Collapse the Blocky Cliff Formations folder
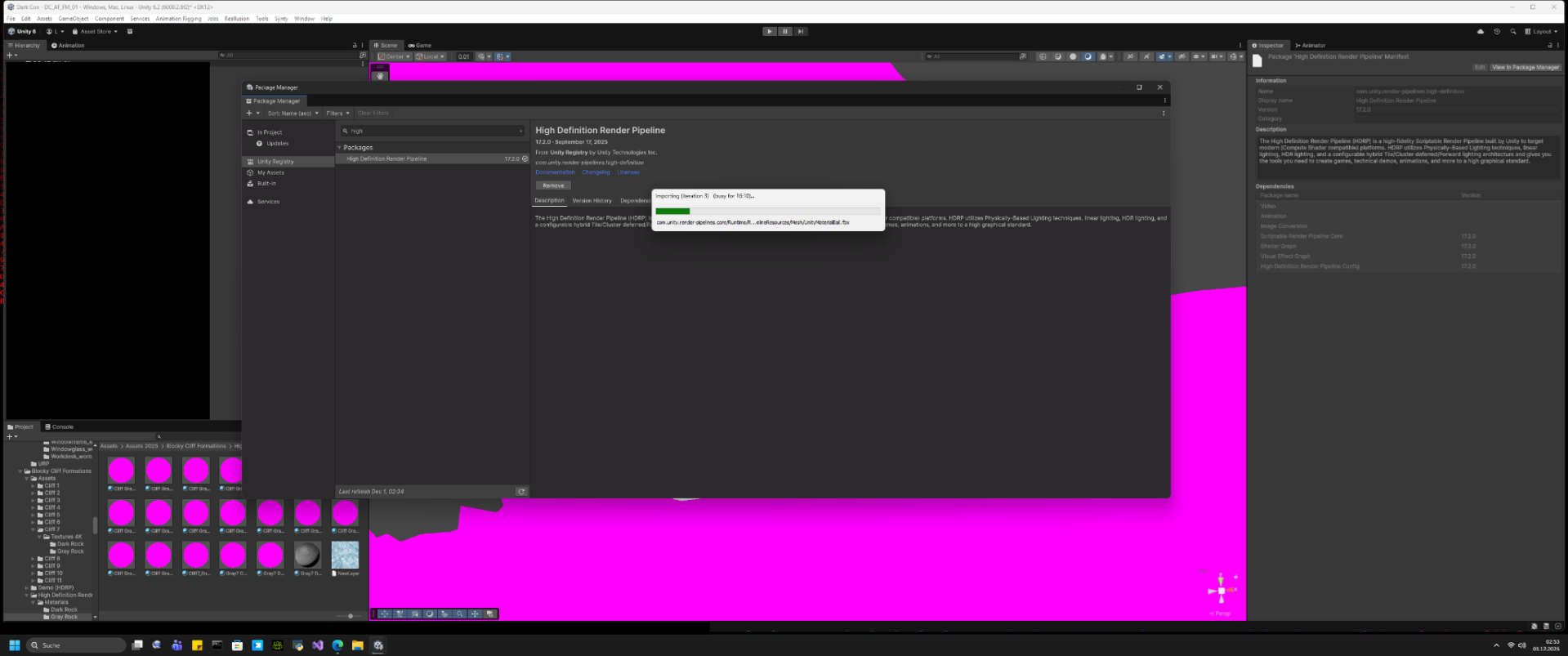 [x=20, y=471]
